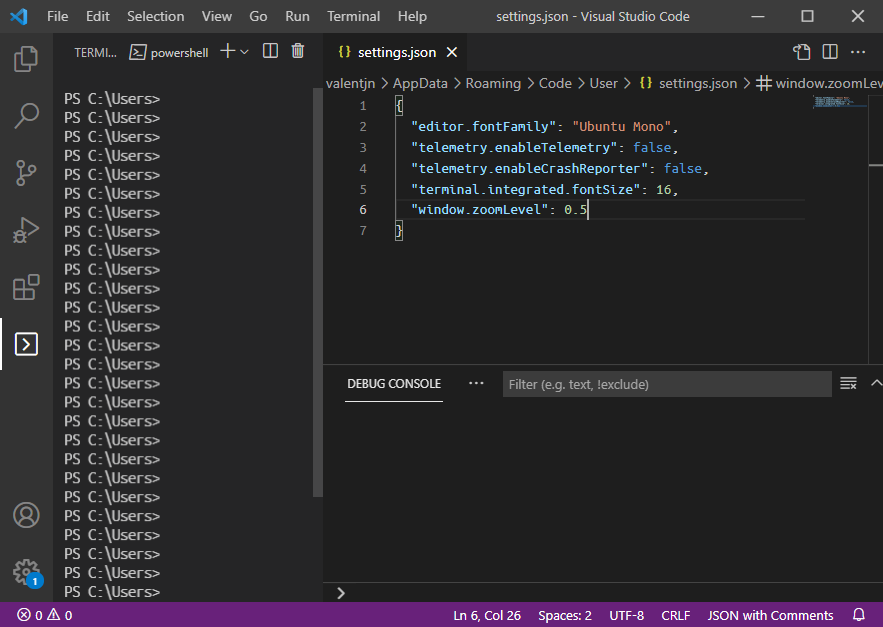This screenshot has width=883, height=627.
Task: Click the "window.zoomLevel" key on line 6
Action: (480, 210)
